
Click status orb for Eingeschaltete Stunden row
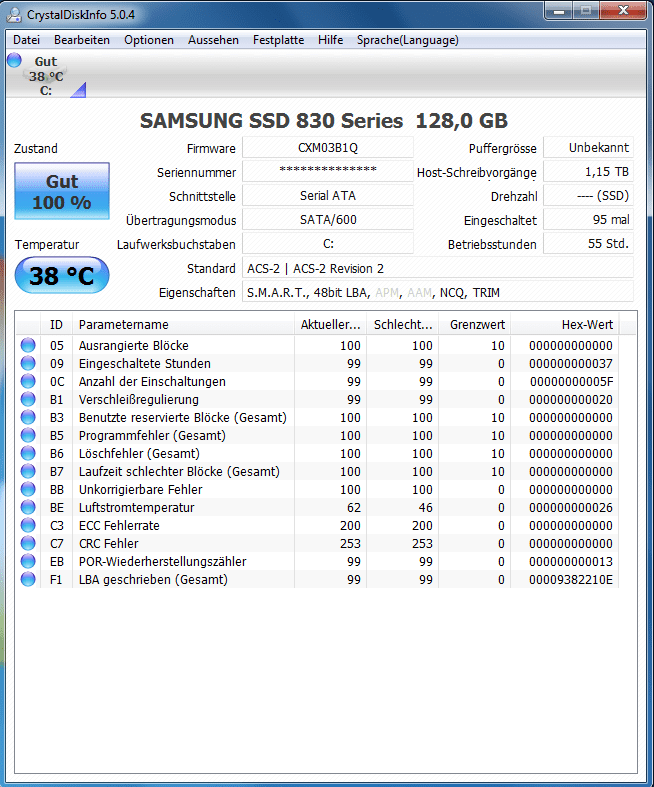pyautogui.click(x=28, y=363)
